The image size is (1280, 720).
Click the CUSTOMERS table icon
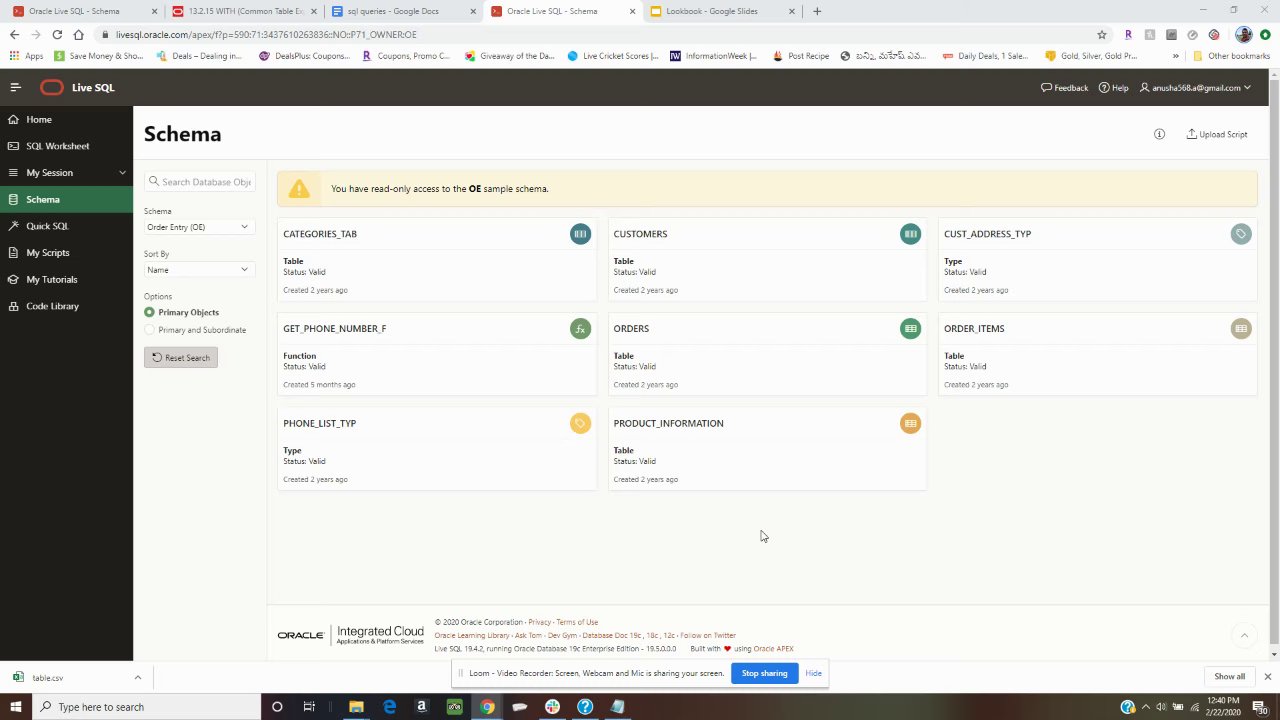point(910,234)
